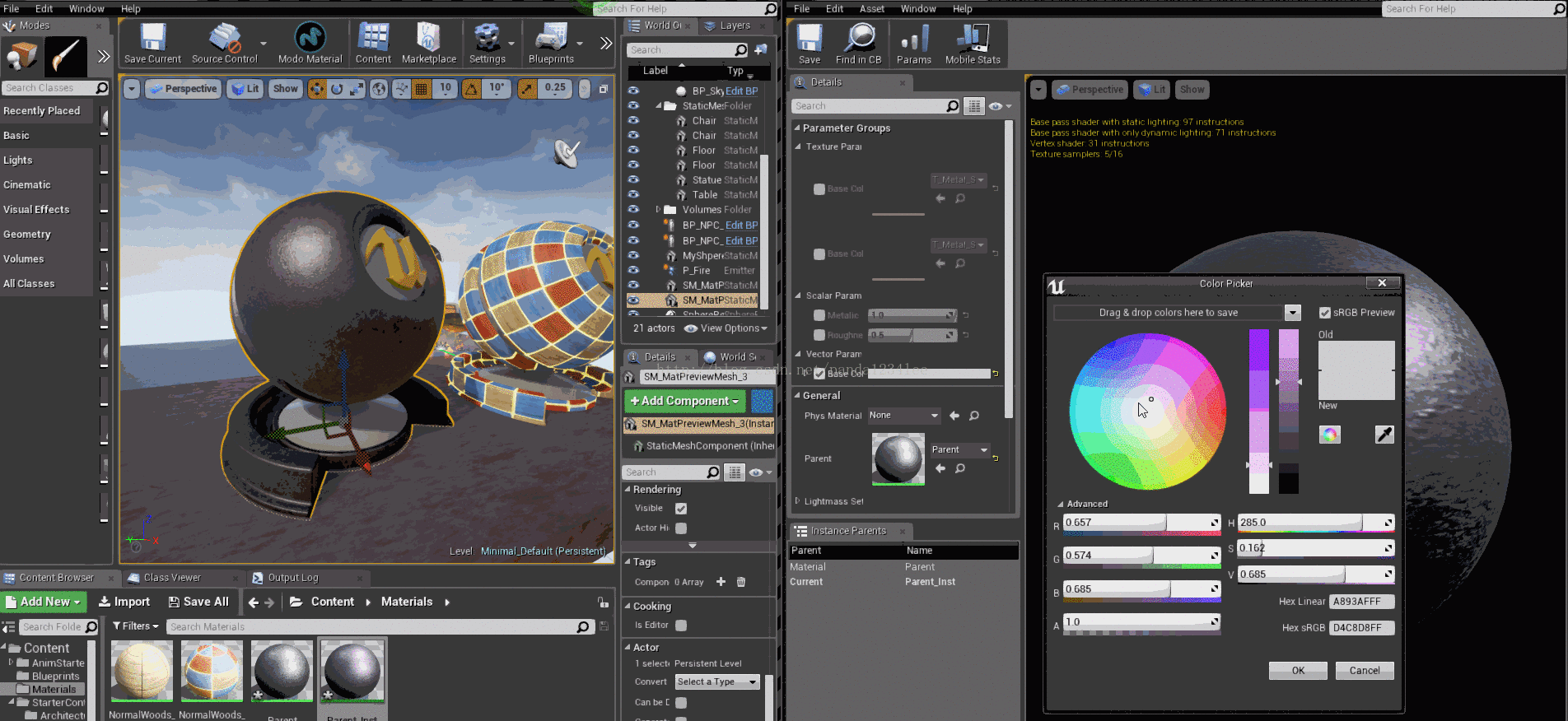Toggle the Visible checkbox in Rendering

pyautogui.click(x=681, y=509)
